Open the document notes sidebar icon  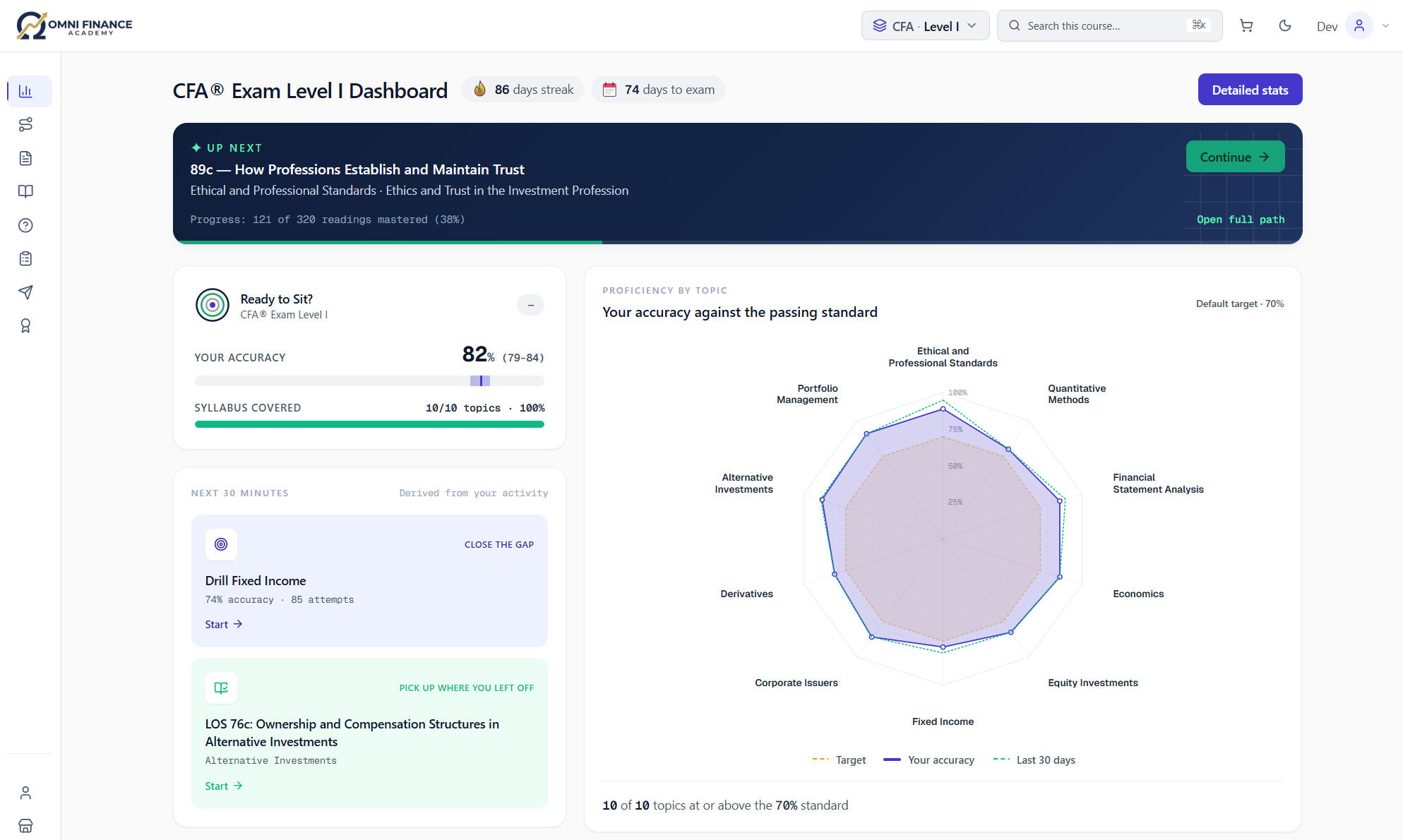[x=25, y=158]
